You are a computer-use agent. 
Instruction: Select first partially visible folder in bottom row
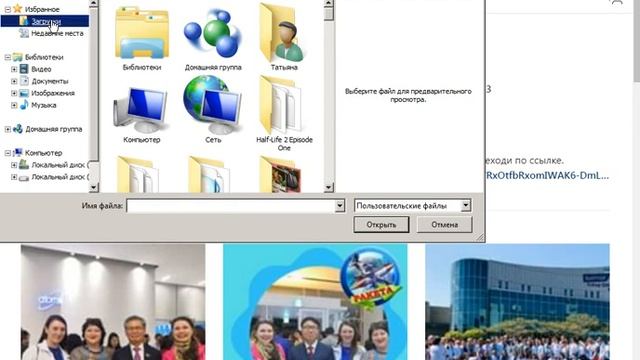[x=137, y=175]
